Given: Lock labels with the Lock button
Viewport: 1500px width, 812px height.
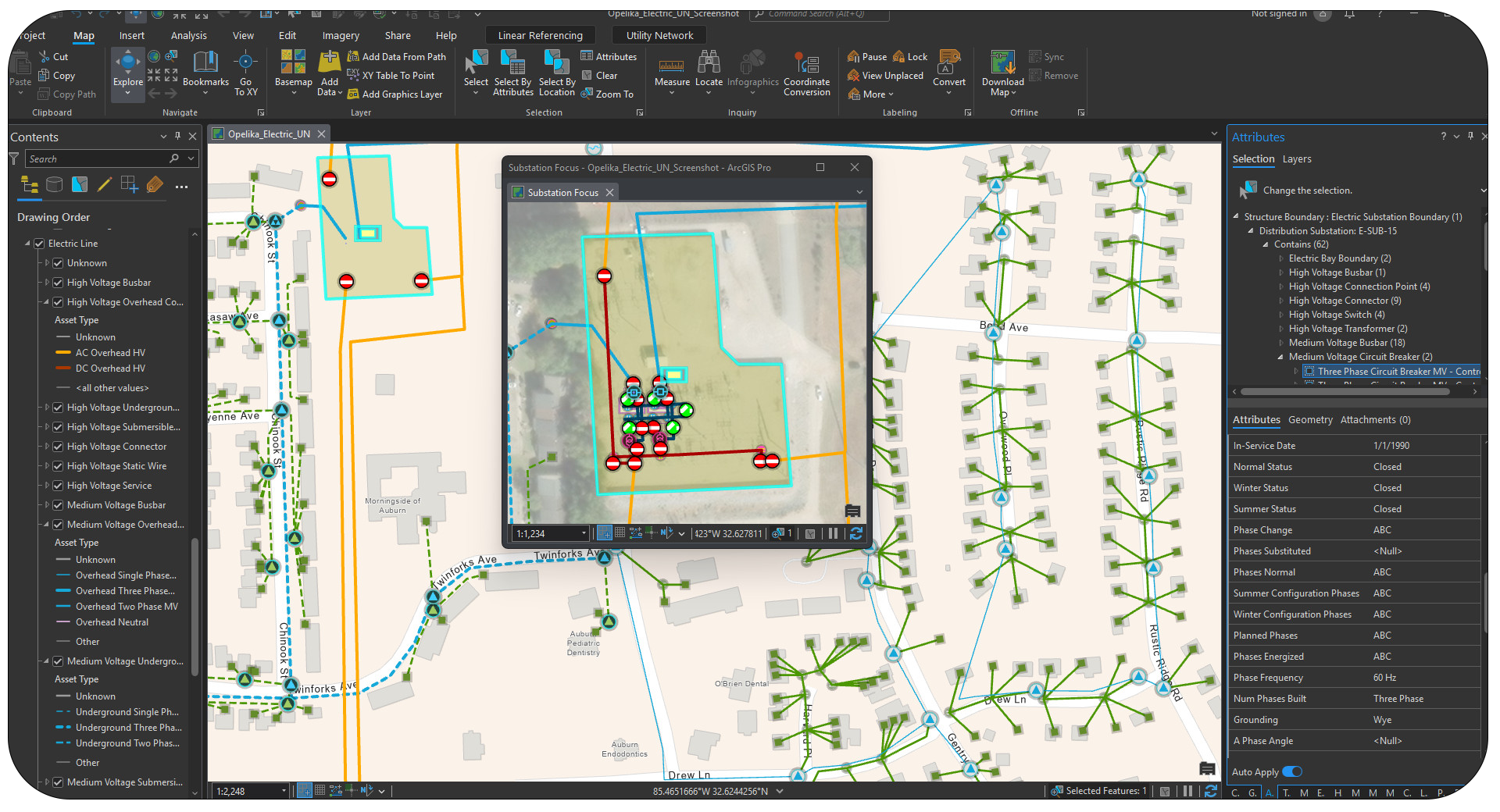Looking at the screenshot, I should click(x=910, y=56).
